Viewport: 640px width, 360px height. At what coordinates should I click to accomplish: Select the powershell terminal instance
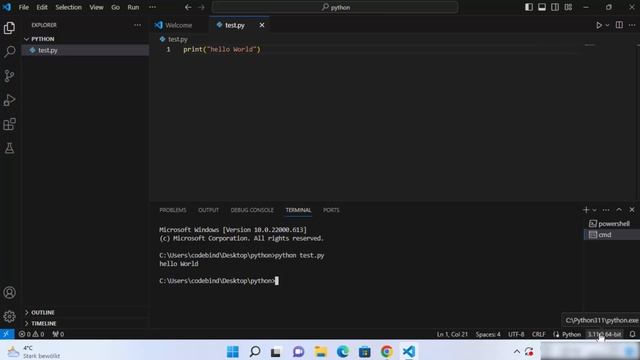[x=611, y=224]
